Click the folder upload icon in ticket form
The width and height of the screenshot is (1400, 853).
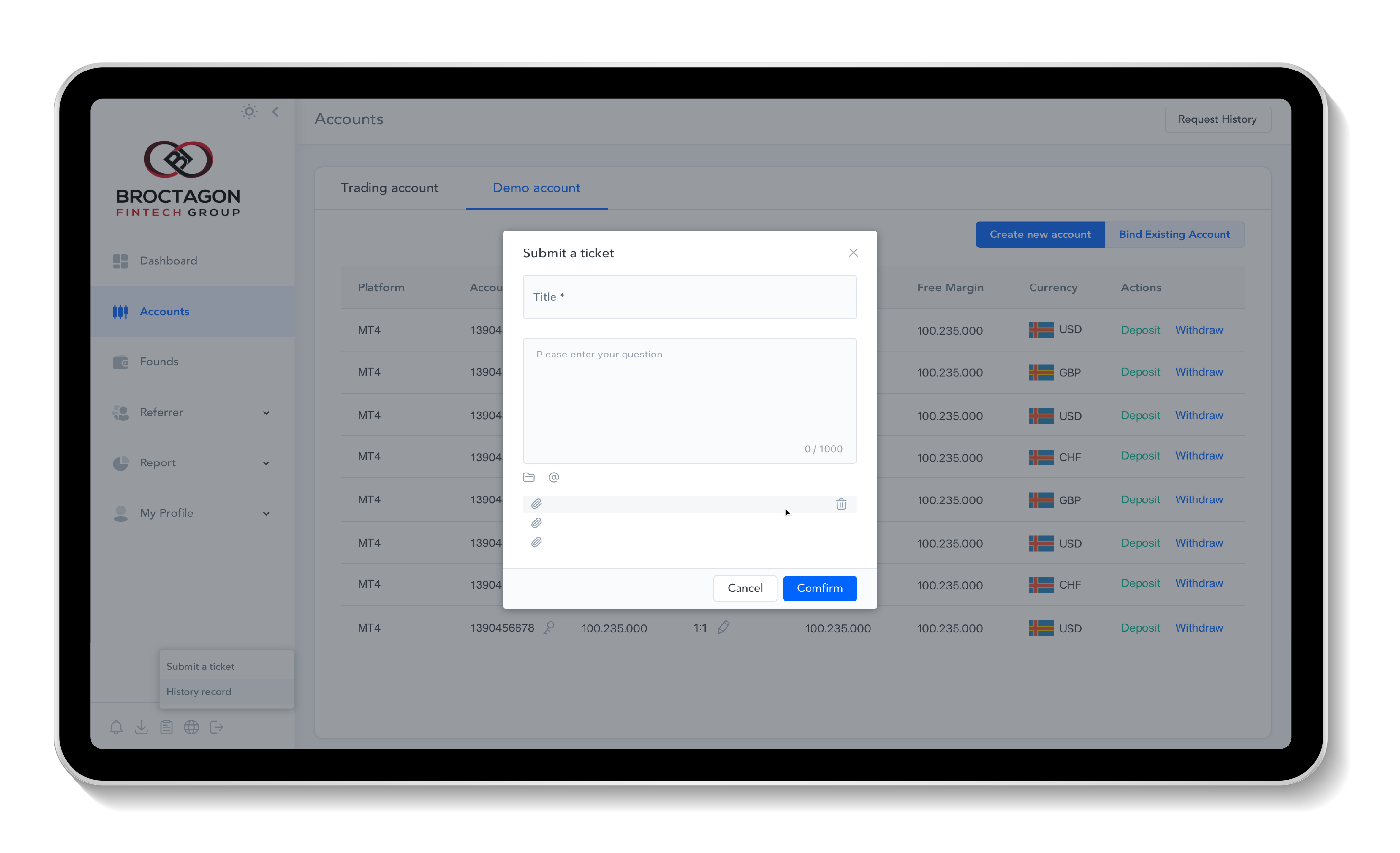[529, 476]
